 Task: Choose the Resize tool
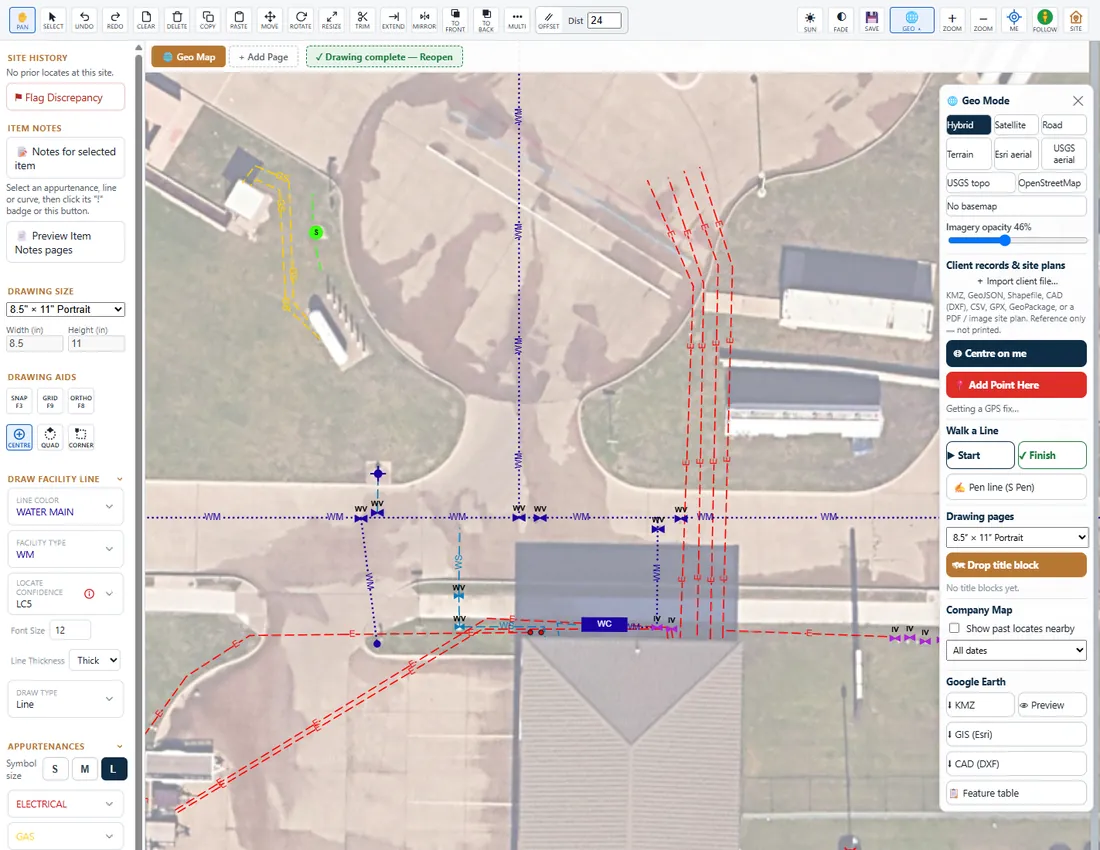click(x=331, y=20)
